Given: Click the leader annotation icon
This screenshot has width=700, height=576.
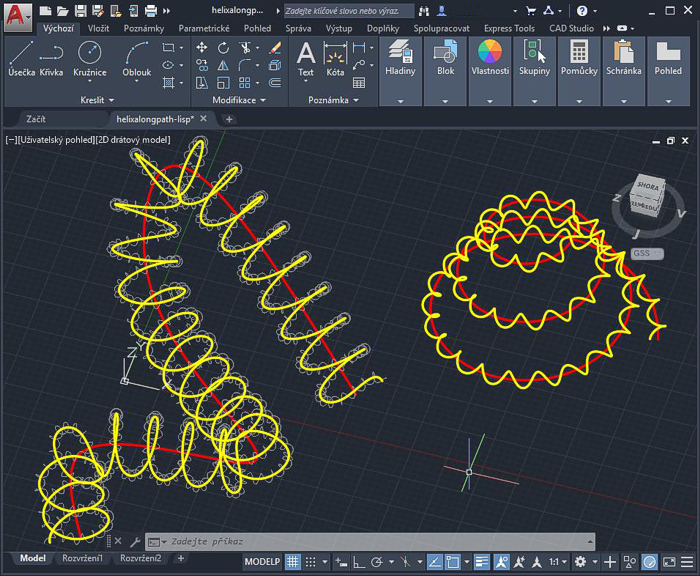Looking at the screenshot, I should [x=358, y=65].
